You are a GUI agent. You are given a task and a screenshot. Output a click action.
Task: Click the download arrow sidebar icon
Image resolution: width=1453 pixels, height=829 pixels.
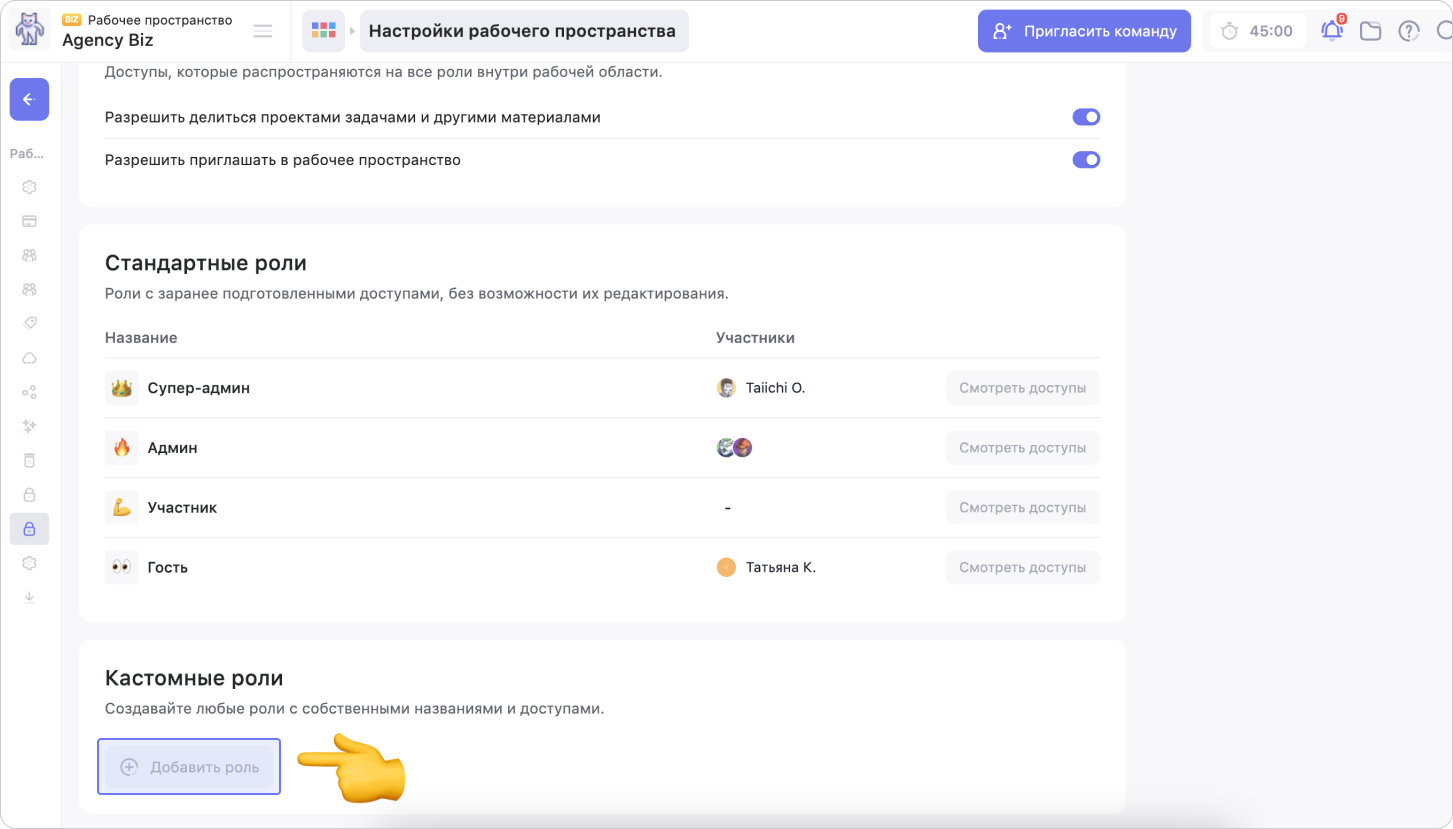tap(29, 597)
